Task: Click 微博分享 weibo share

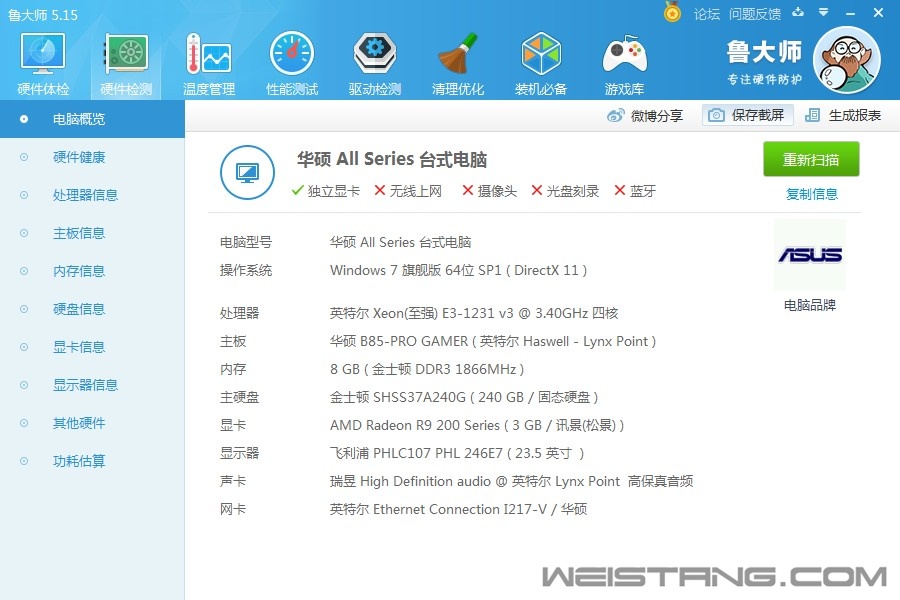Action: tap(645, 115)
